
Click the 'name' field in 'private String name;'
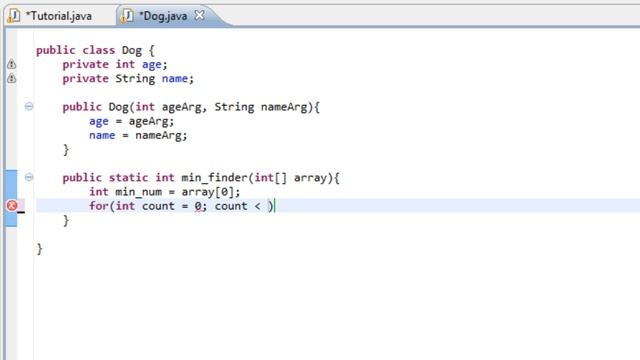pyautogui.click(x=175, y=78)
